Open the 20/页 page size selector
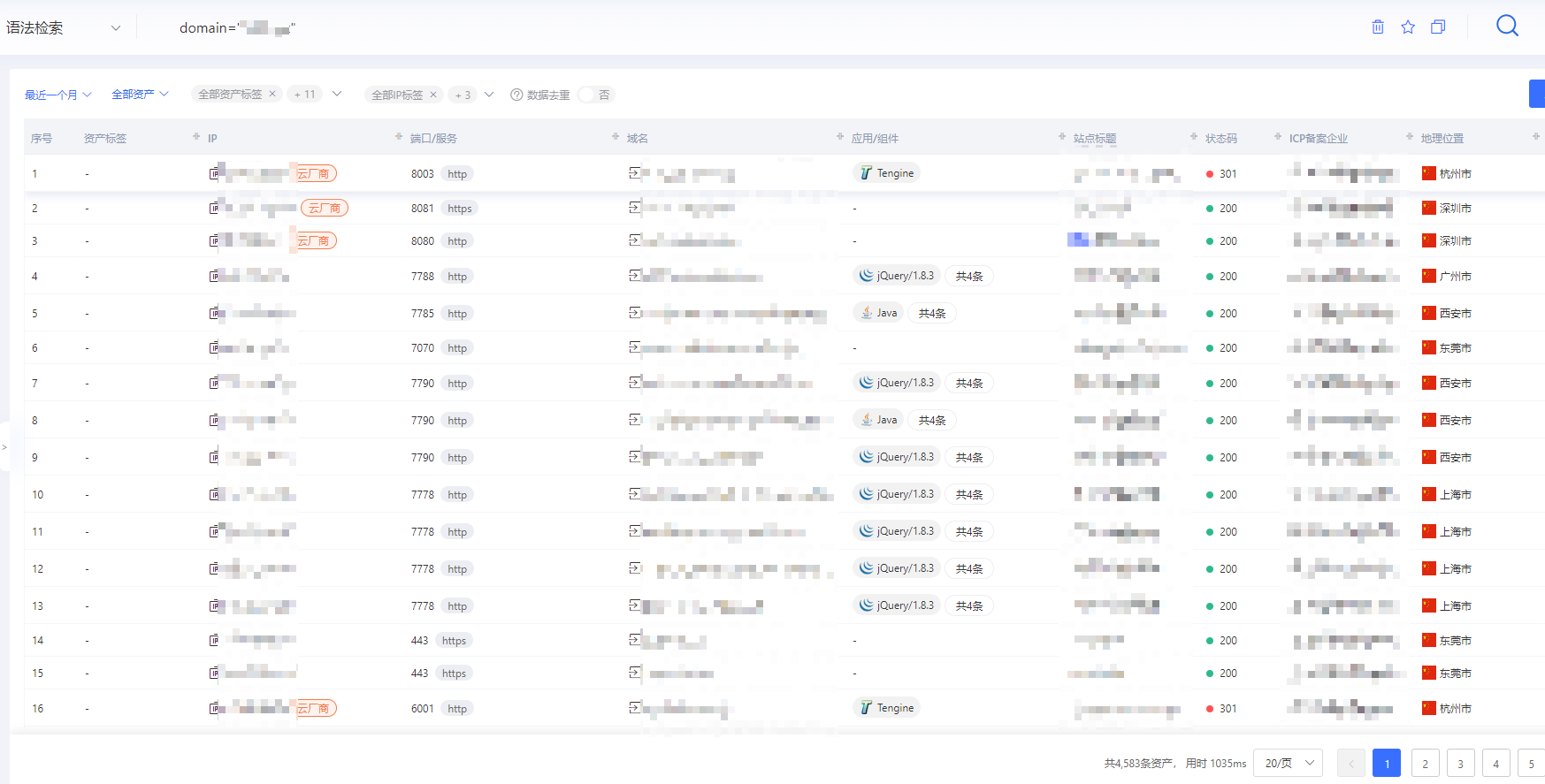 (x=1288, y=763)
